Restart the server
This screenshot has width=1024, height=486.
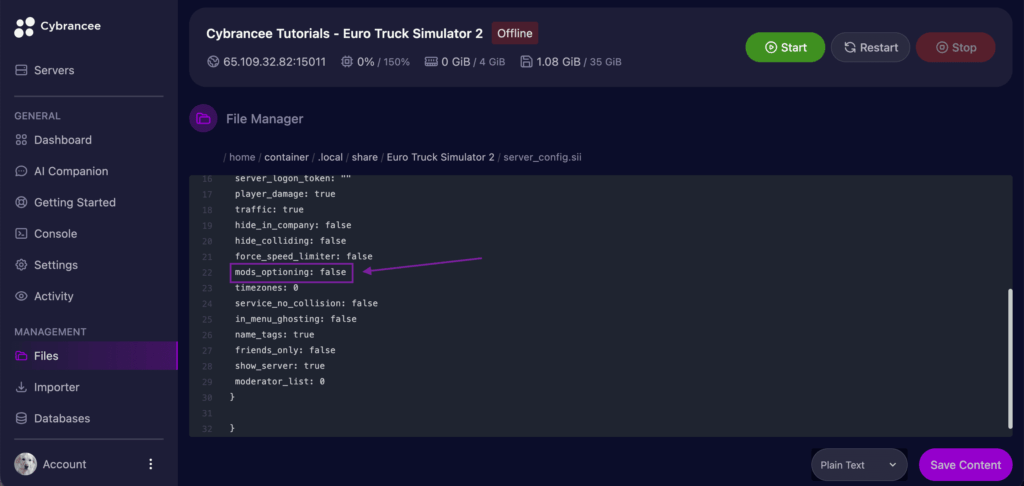[870, 47]
